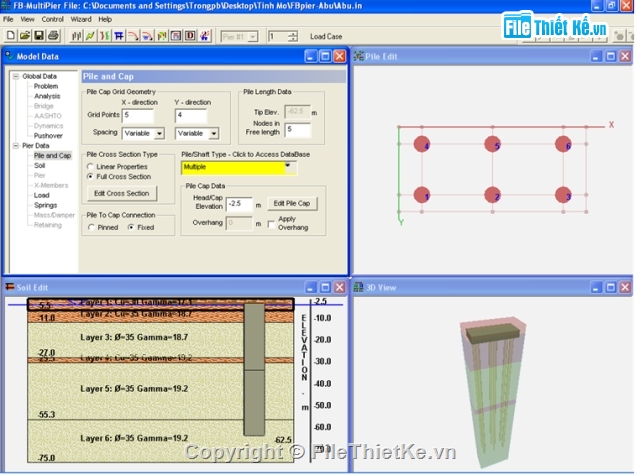This screenshot has height=475, width=640.
Task: Select Full Cross Section radio button
Action: 90,176
